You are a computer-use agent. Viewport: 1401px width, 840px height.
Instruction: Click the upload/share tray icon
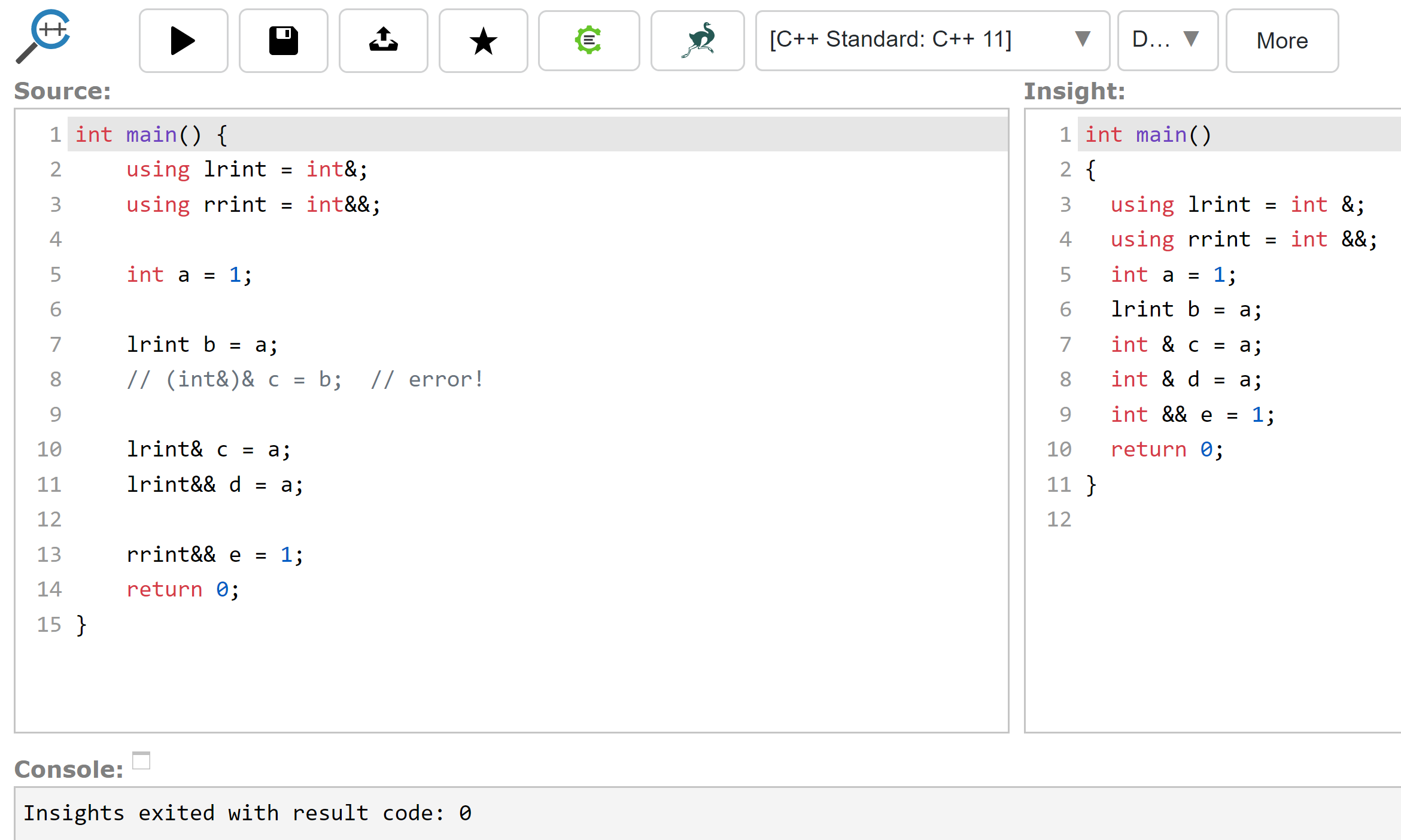click(x=383, y=41)
